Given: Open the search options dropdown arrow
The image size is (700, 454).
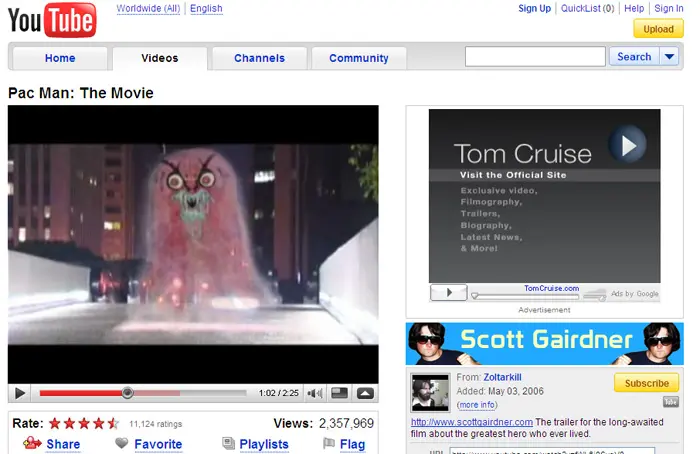Looking at the screenshot, I should [x=669, y=57].
